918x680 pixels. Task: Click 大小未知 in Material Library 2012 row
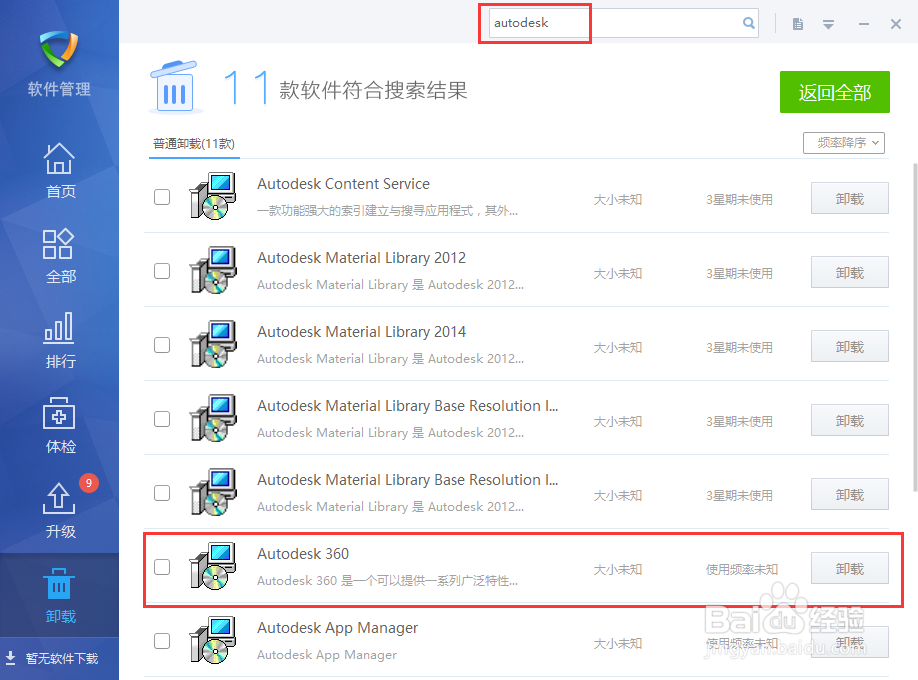(618, 274)
